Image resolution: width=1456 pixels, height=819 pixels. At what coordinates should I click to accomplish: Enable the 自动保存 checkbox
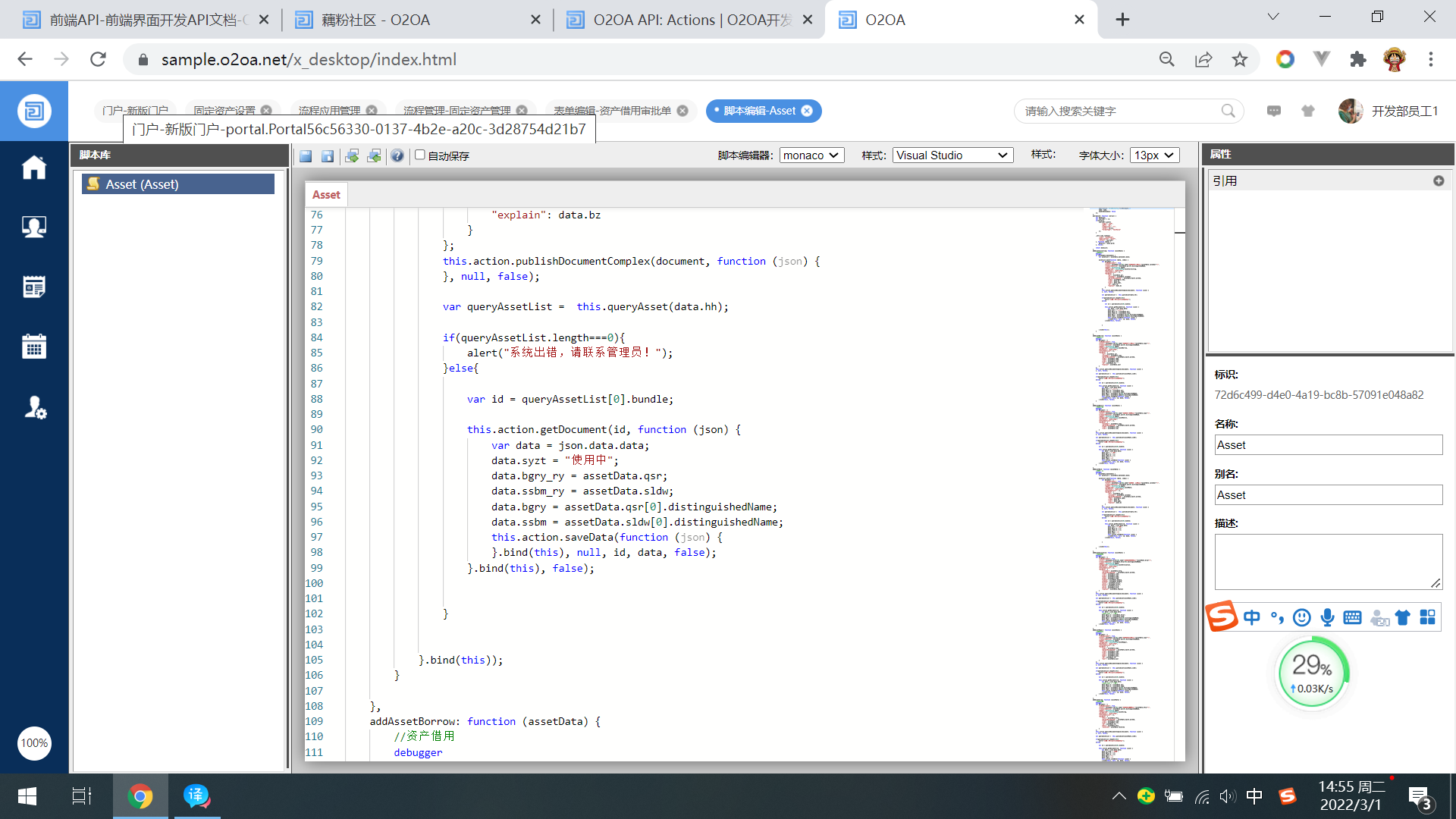tap(420, 155)
